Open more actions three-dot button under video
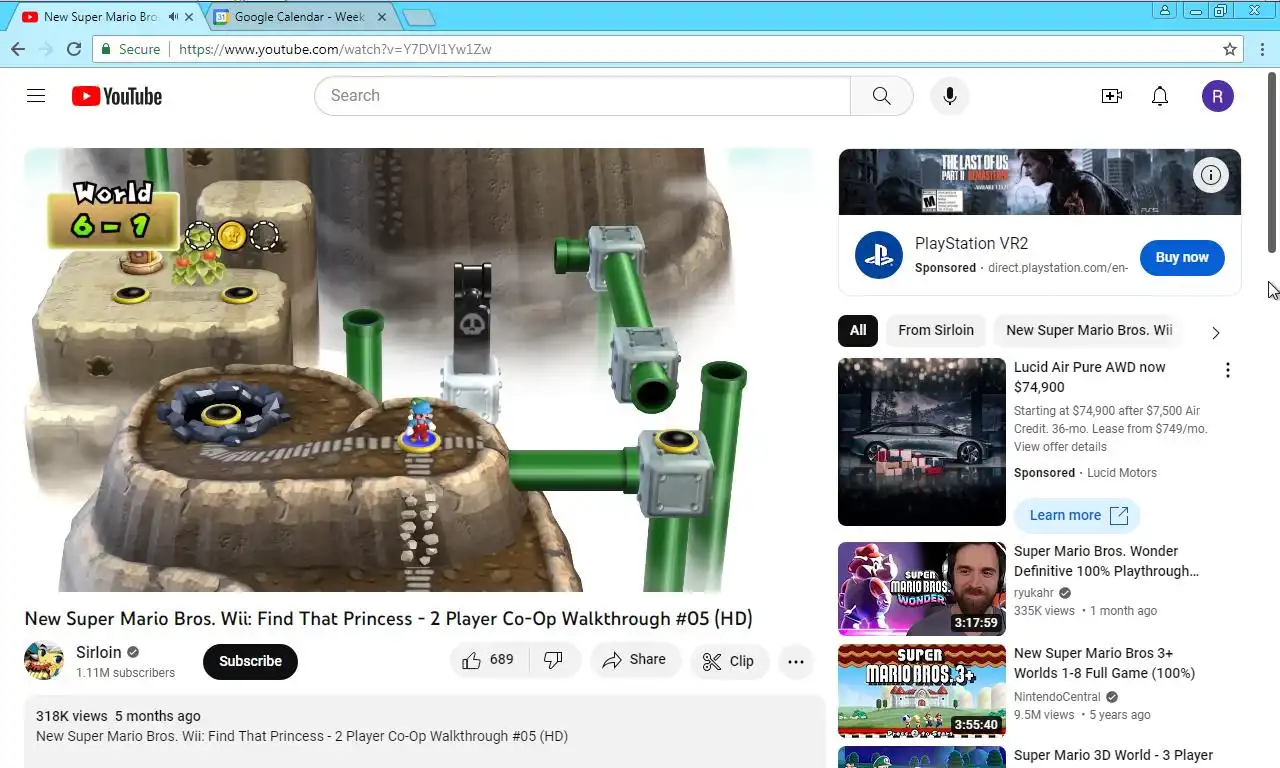This screenshot has width=1280, height=768. click(x=796, y=661)
